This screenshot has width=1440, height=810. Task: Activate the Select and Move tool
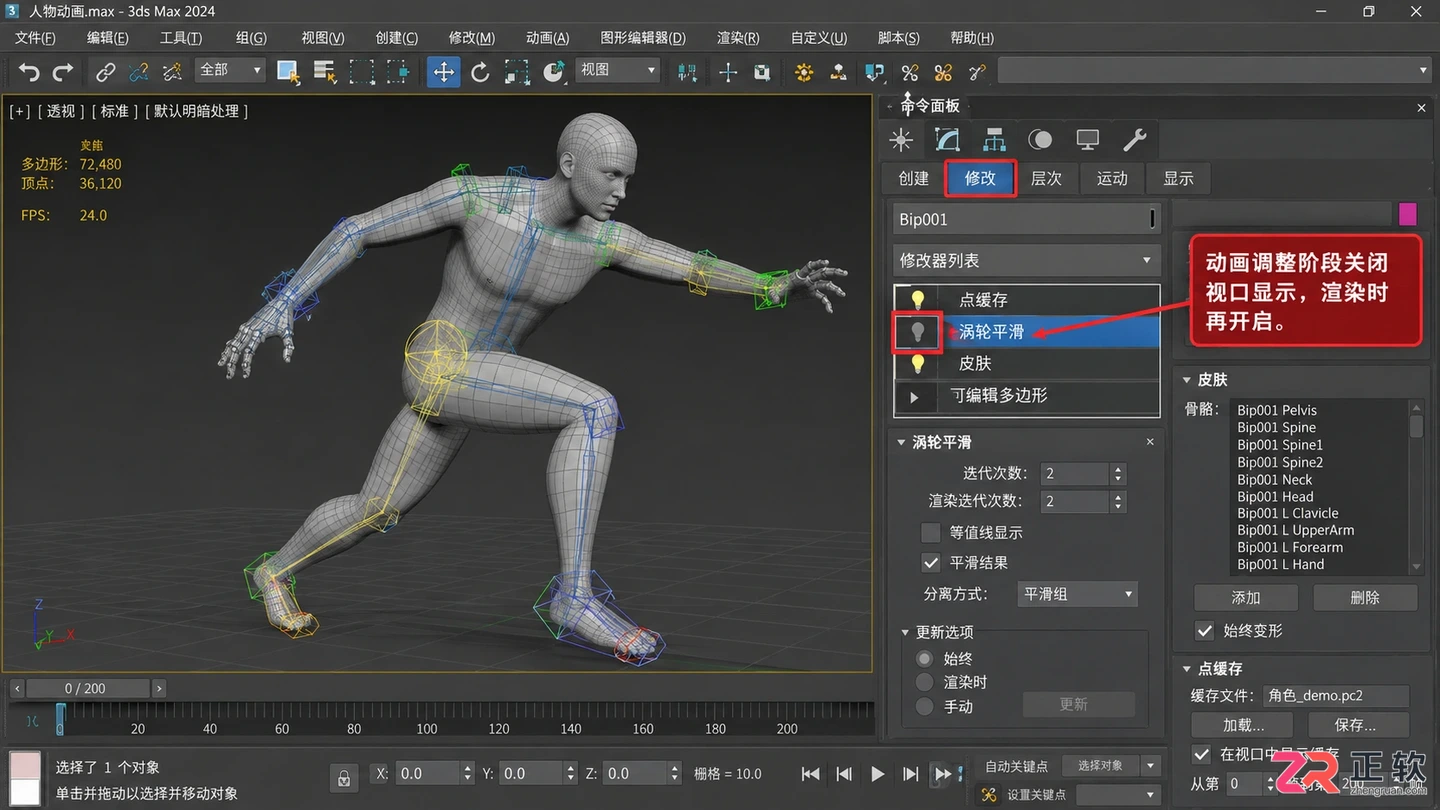(443, 71)
